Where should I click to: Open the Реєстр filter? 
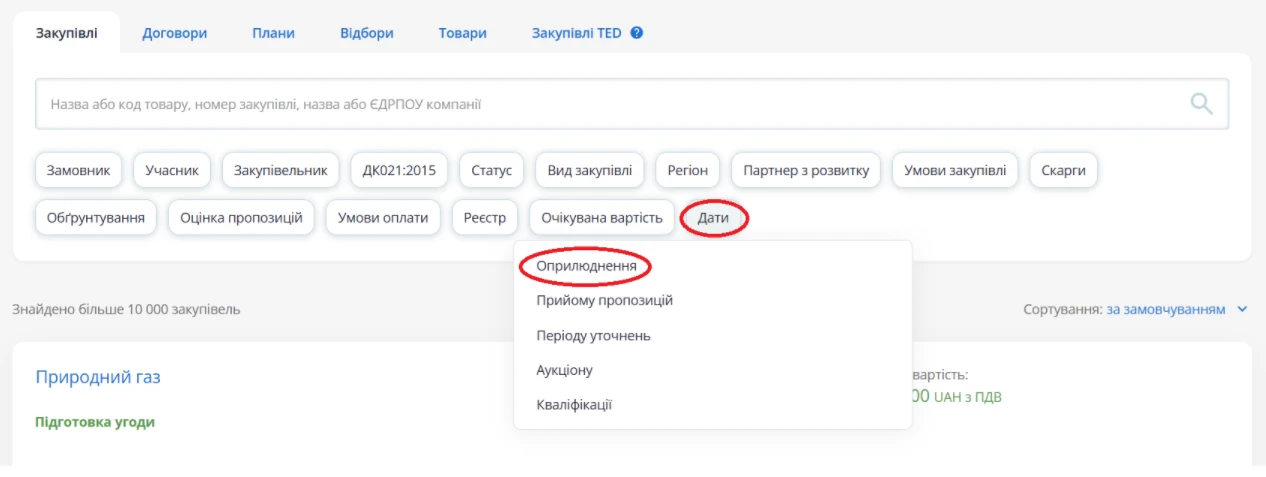485,217
